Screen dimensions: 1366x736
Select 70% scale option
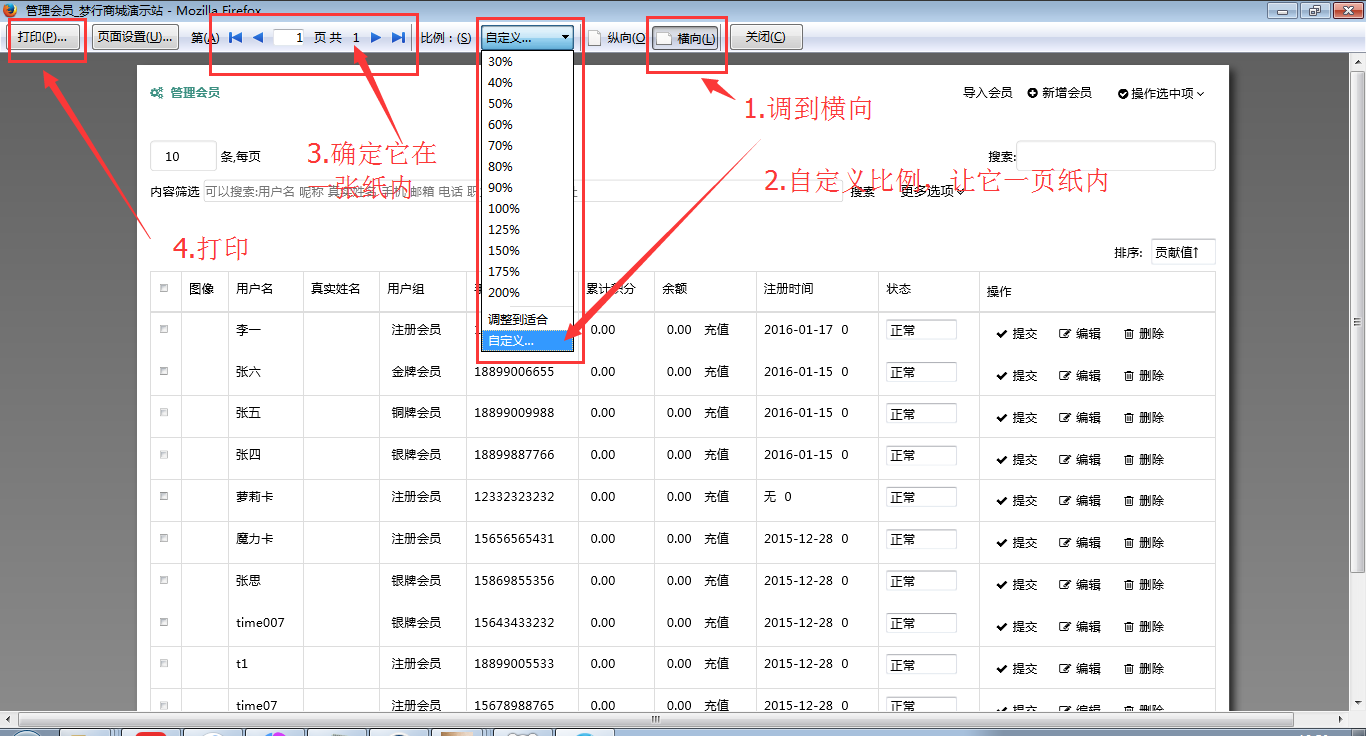[x=527, y=146]
